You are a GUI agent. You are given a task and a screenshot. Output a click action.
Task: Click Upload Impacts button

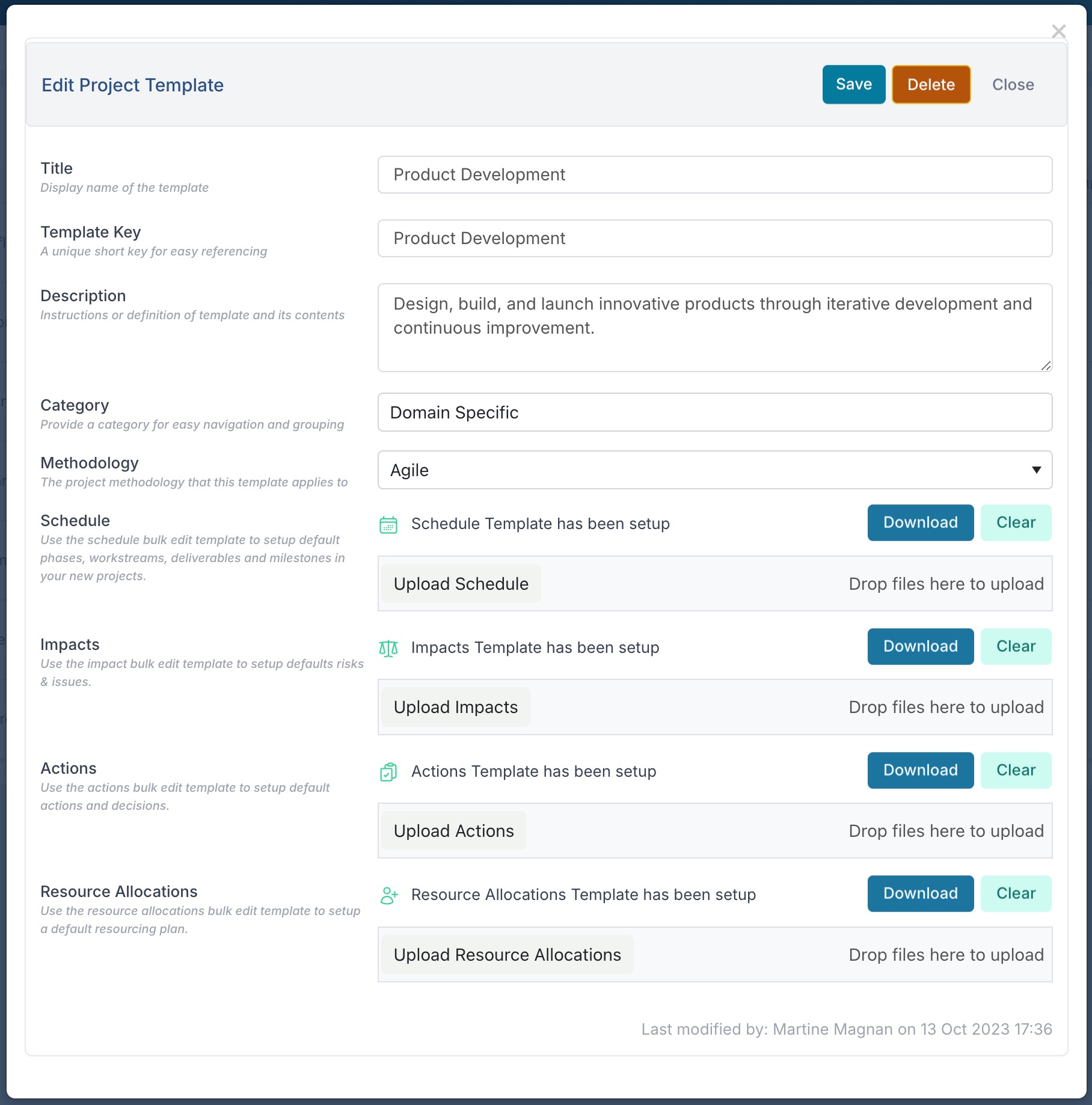456,707
